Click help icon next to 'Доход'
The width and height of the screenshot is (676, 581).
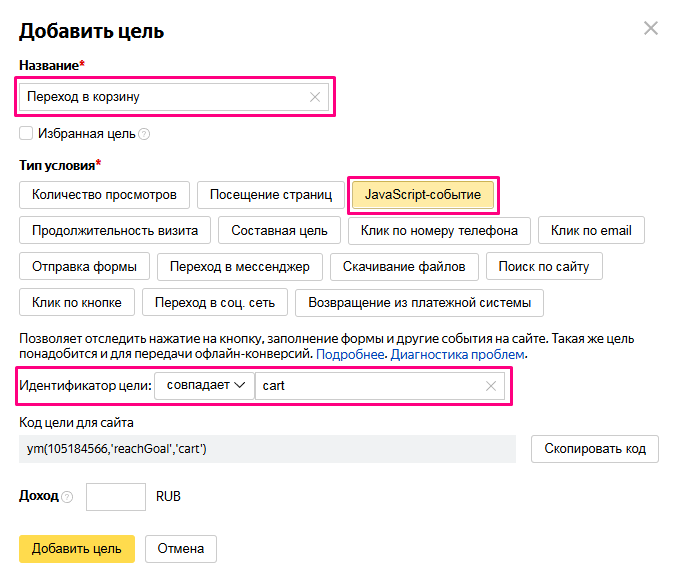coord(67,497)
